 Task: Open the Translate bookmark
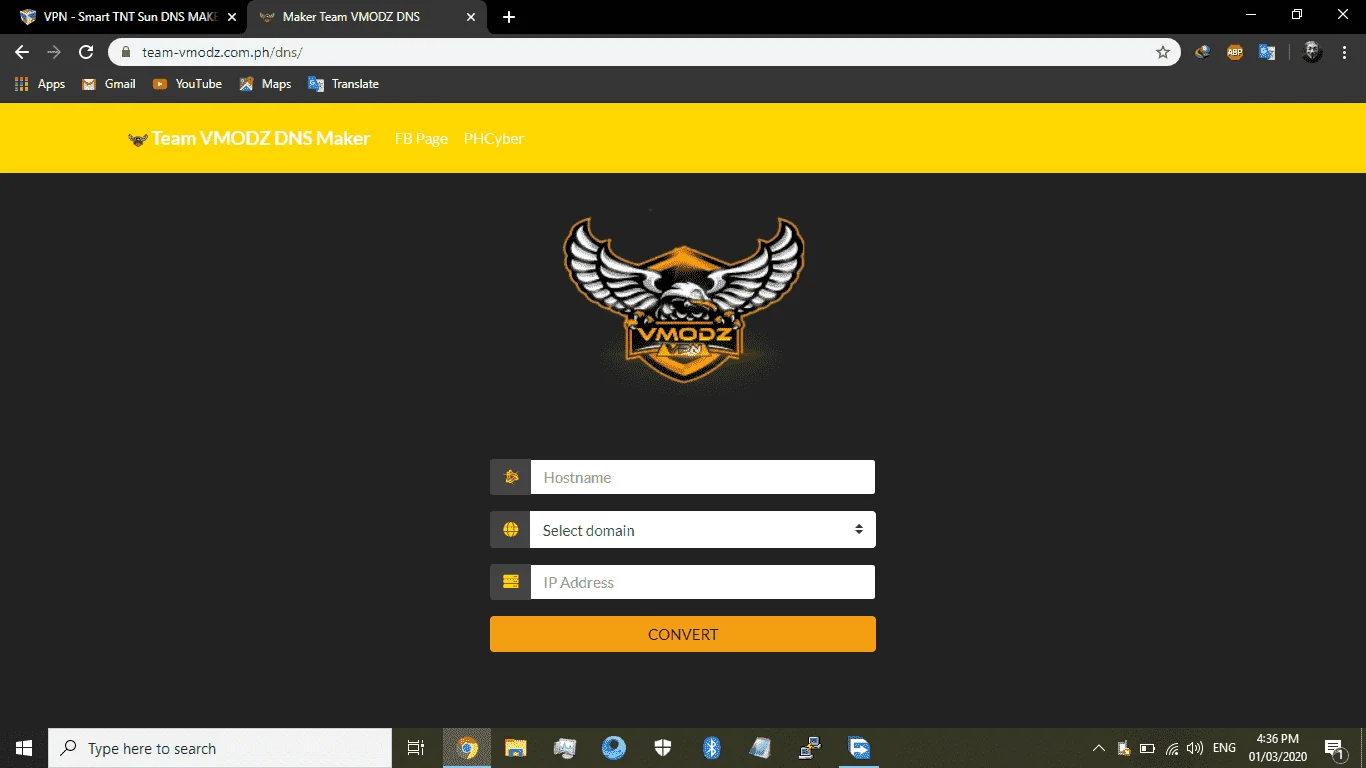coord(344,84)
